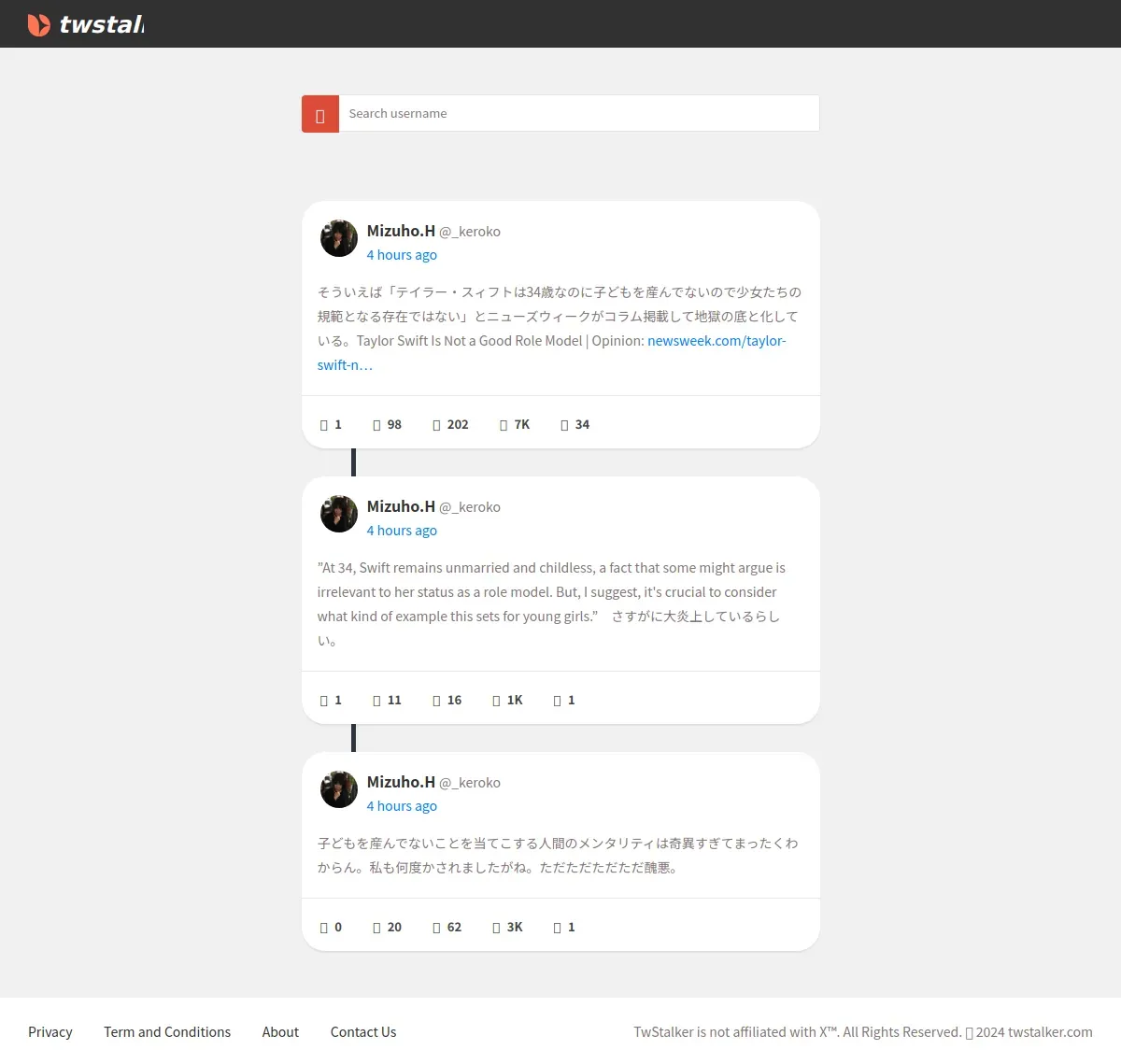The height and width of the screenshot is (1064, 1121).
Task: Click the tweet text starting 'At 34, Swift remains'
Action: 551,603
